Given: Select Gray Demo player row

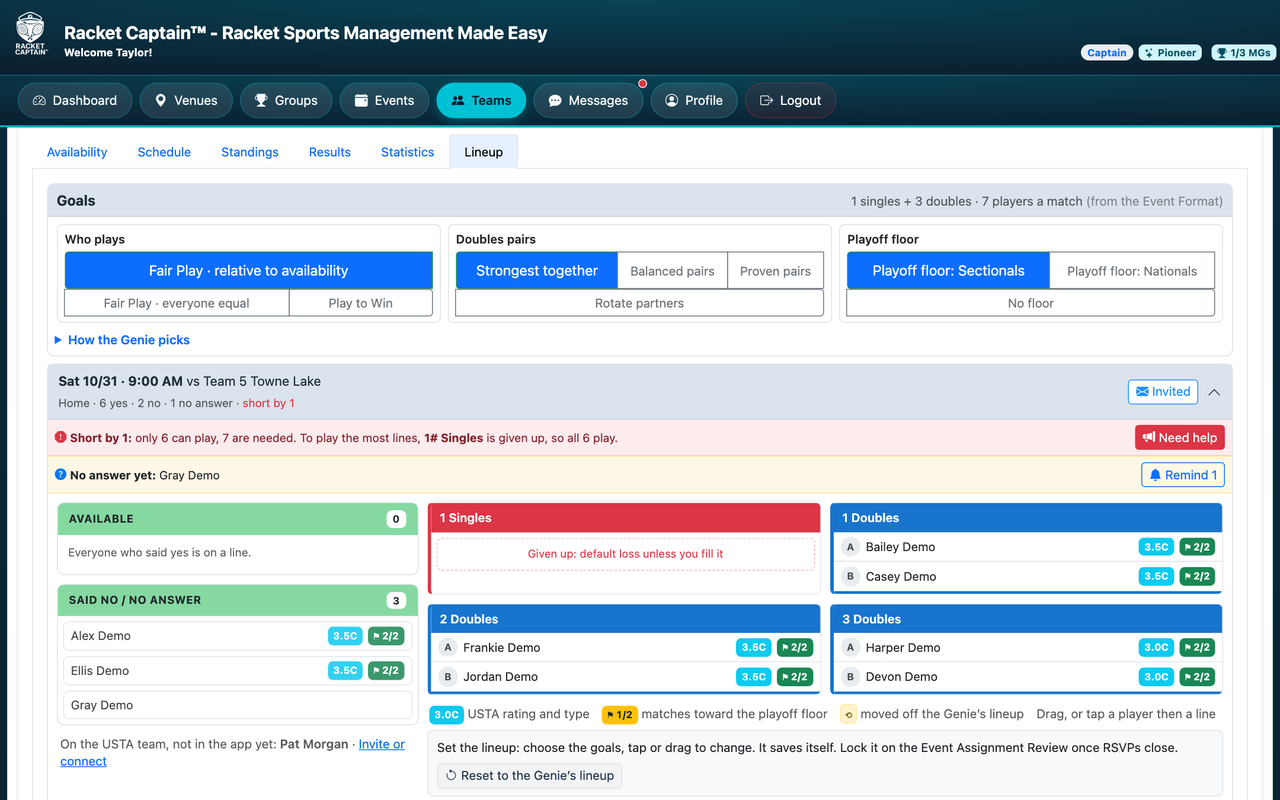Looking at the screenshot, I should click(237, 705).
